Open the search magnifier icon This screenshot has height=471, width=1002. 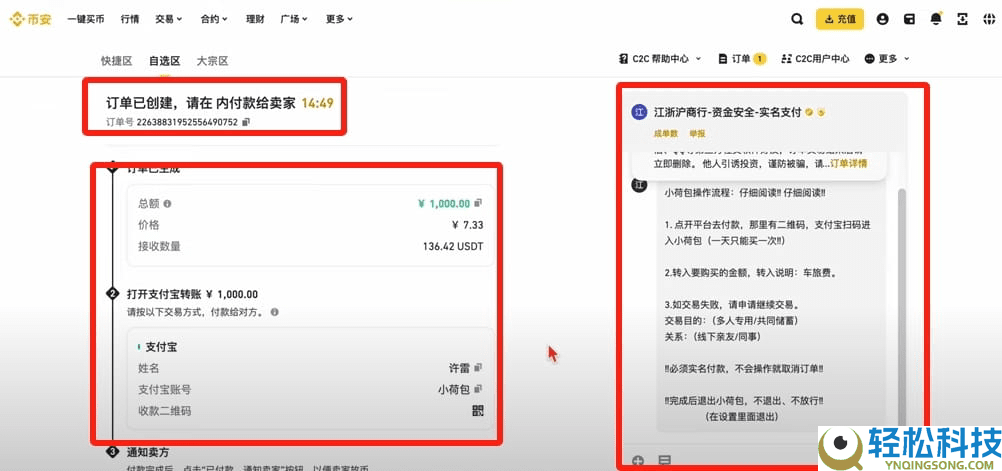tap(797, 19)
